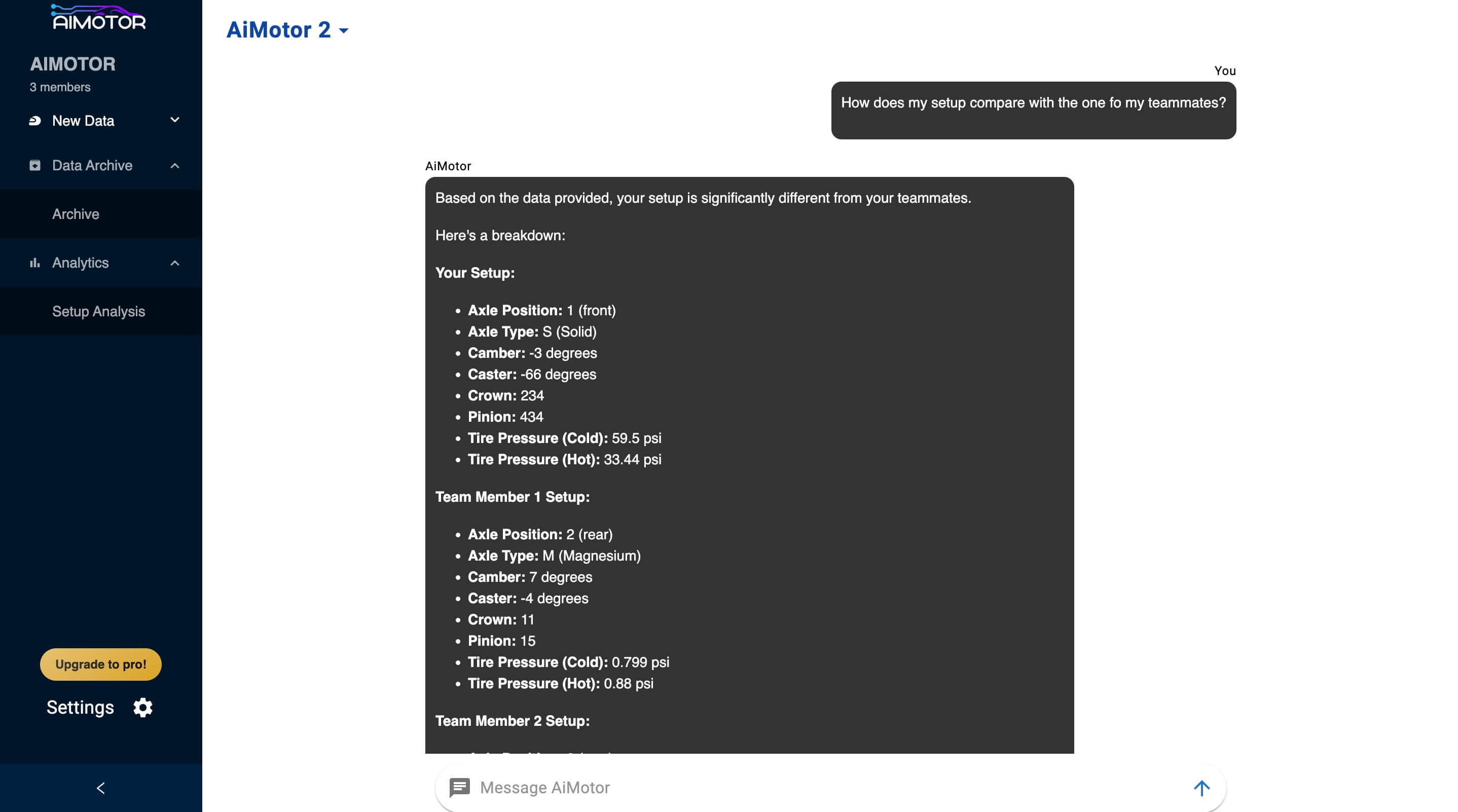Click the chat bubble icon in message box
Screen dimensions: 1458x812
459,787
